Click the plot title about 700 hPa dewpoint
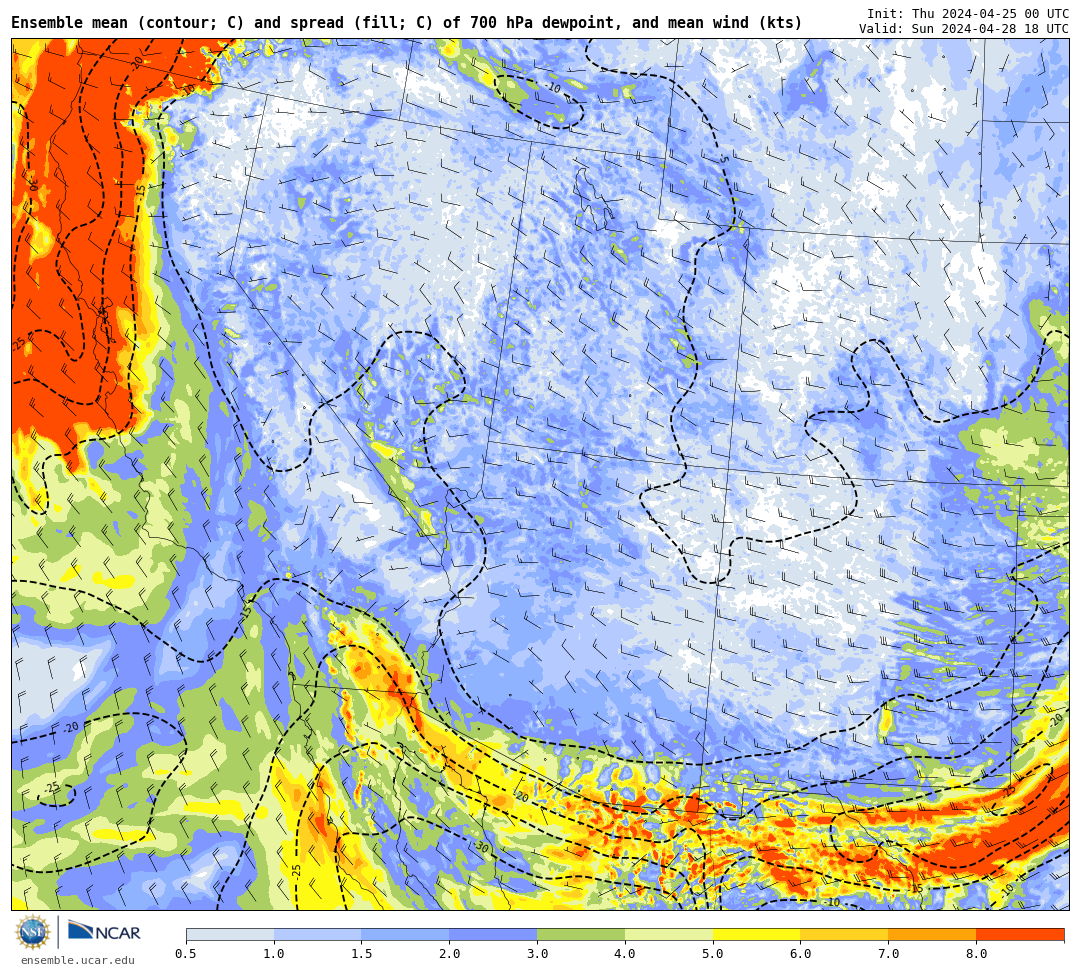Screen dimensions: 1080x973 point(406,23)
